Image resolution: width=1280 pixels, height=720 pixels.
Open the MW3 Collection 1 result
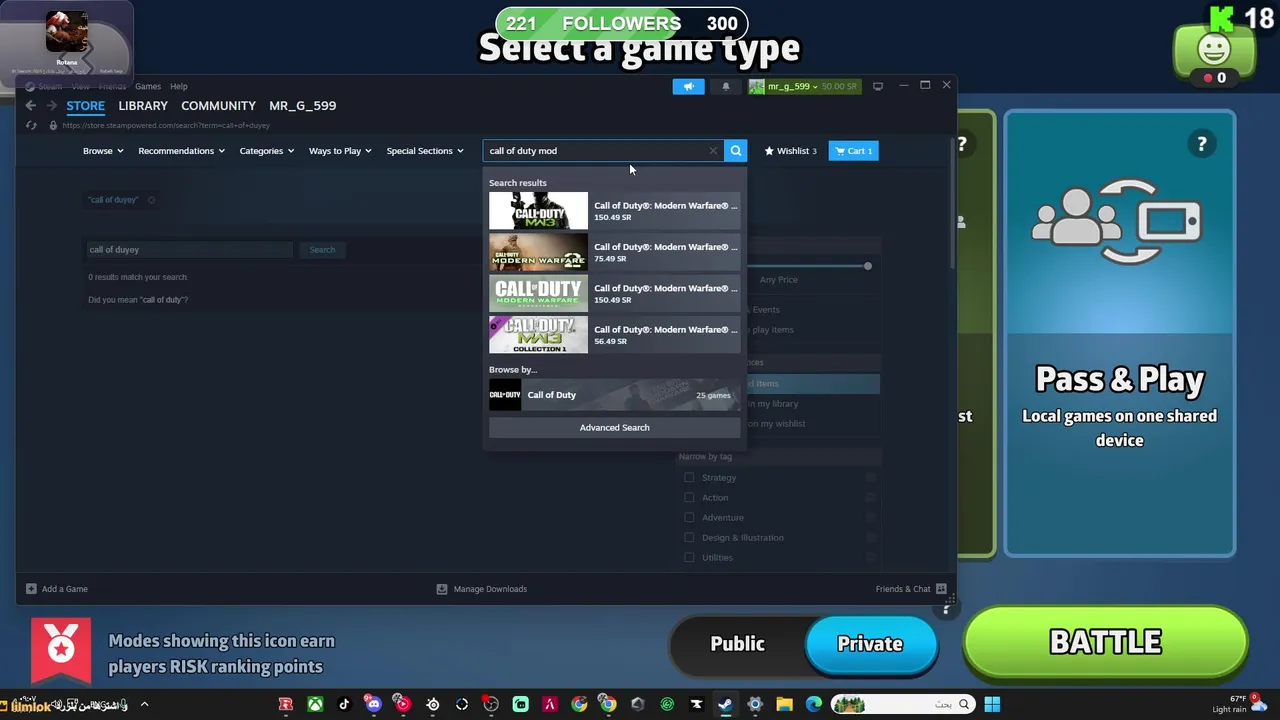pos(614,335)
